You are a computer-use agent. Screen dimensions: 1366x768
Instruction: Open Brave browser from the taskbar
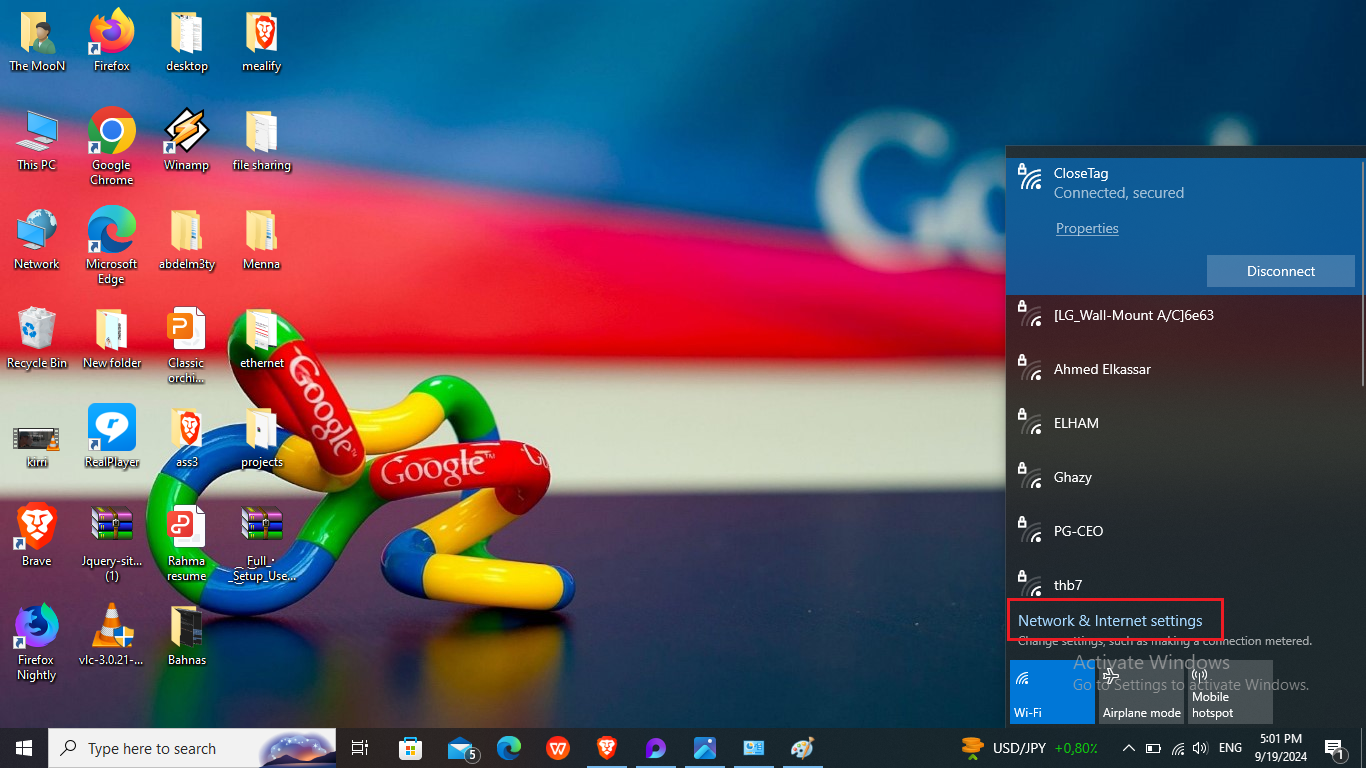pos(607,748)
